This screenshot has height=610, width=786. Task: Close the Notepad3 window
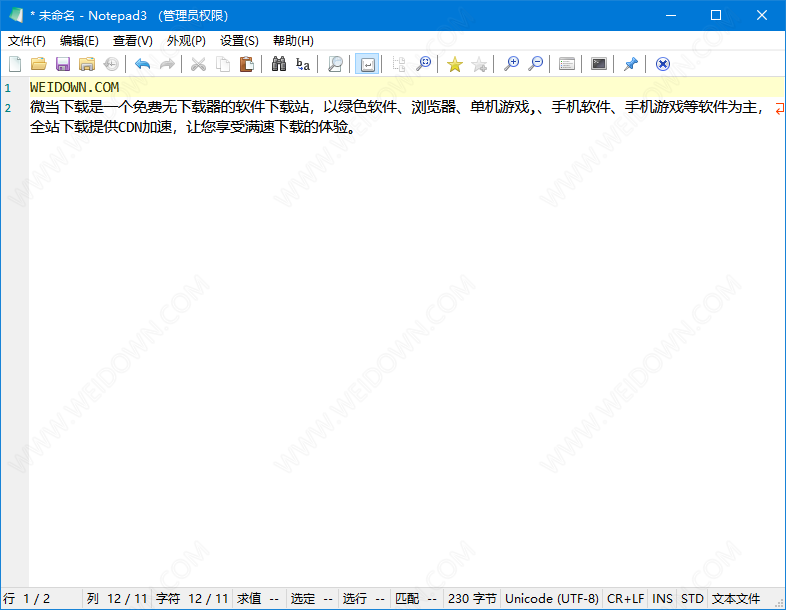(x=762, y=15)
